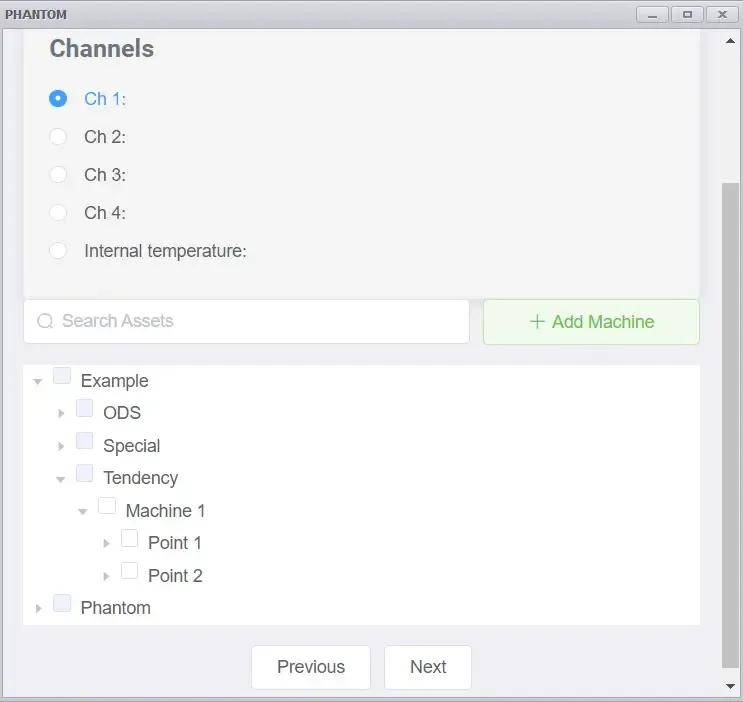Click the plus icon on Add Machine

537,321
